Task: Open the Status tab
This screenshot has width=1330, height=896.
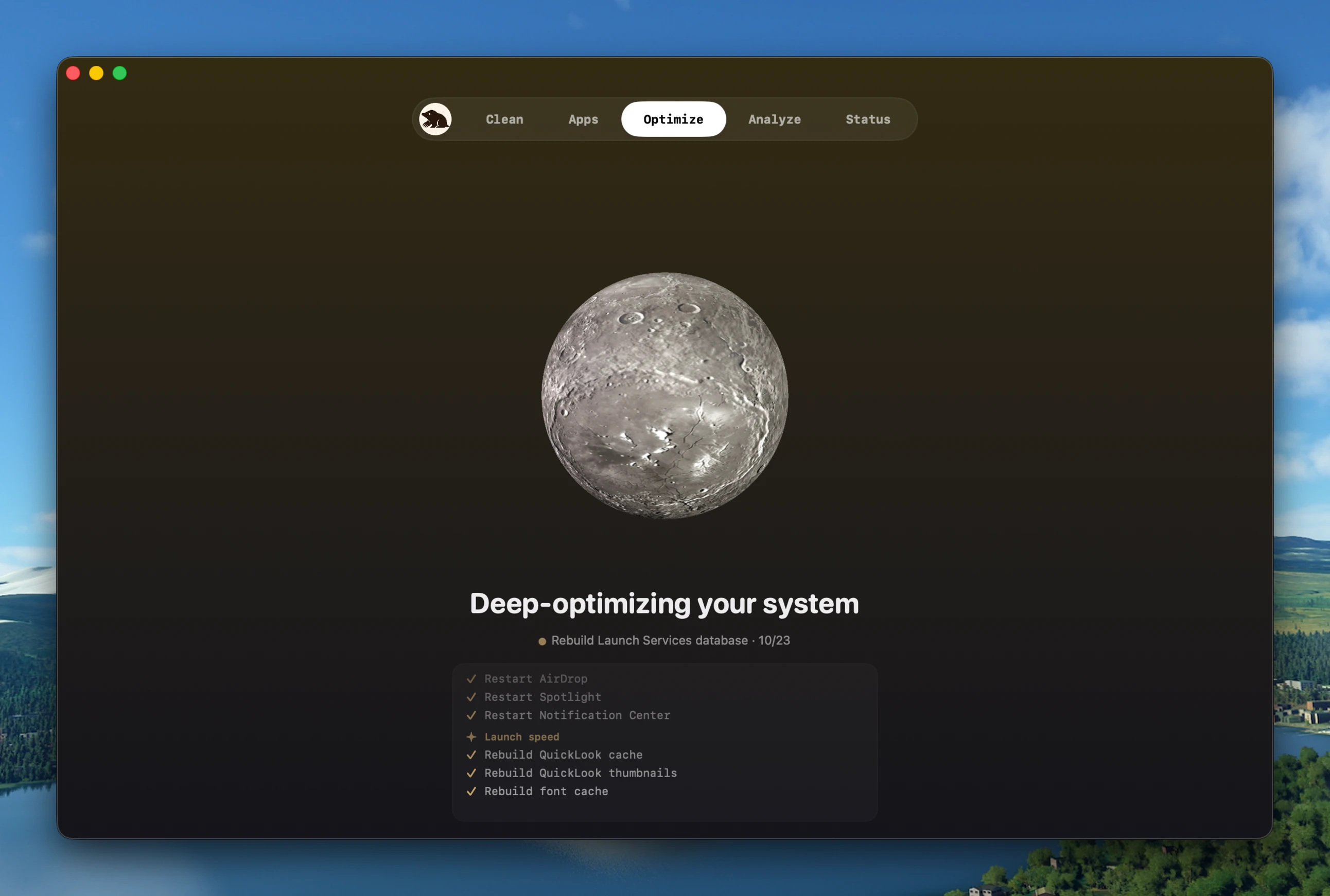Action: click(868, 119)
